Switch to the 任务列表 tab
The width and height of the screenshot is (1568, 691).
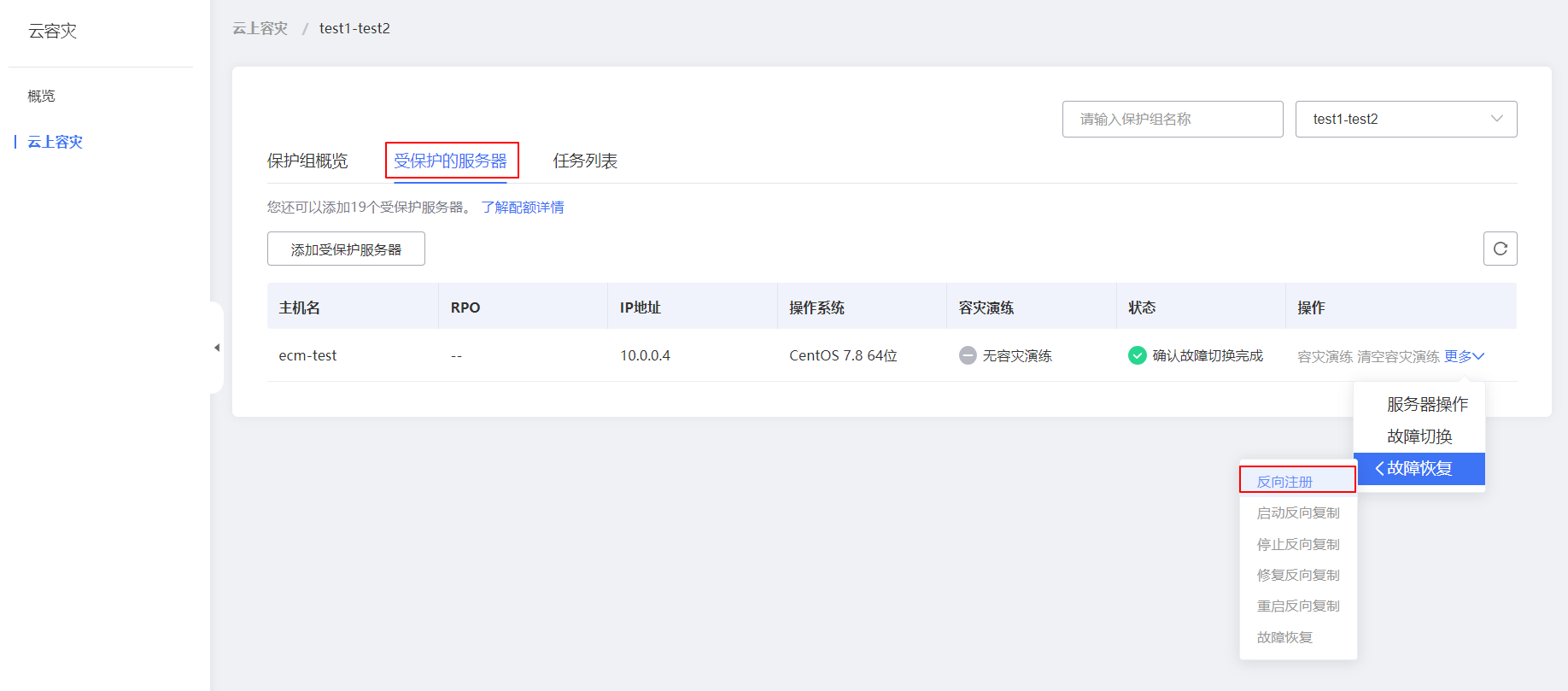585,161
